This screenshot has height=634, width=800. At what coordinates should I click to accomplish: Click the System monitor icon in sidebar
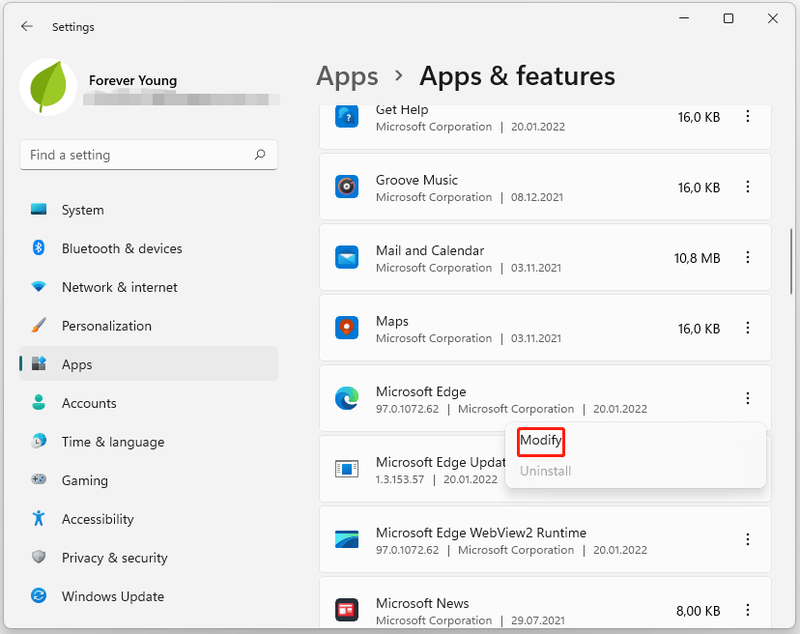pyautogui.click(x=39, y=209)
